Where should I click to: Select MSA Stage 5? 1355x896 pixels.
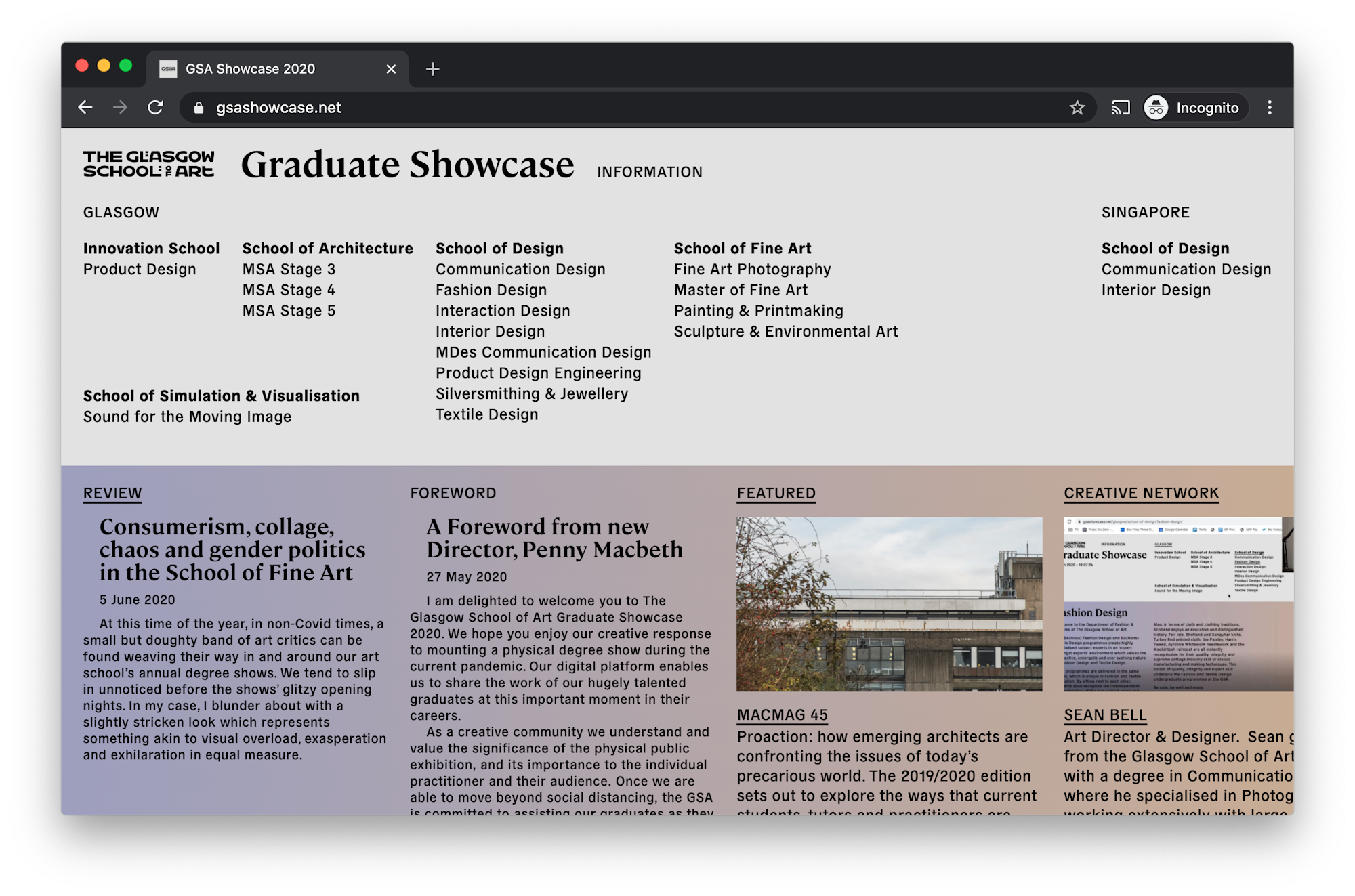point(289,311)
